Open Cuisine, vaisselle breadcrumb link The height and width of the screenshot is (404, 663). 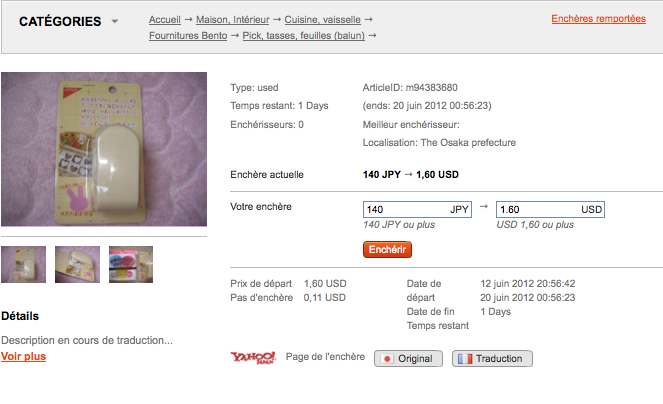coord(323,19)
